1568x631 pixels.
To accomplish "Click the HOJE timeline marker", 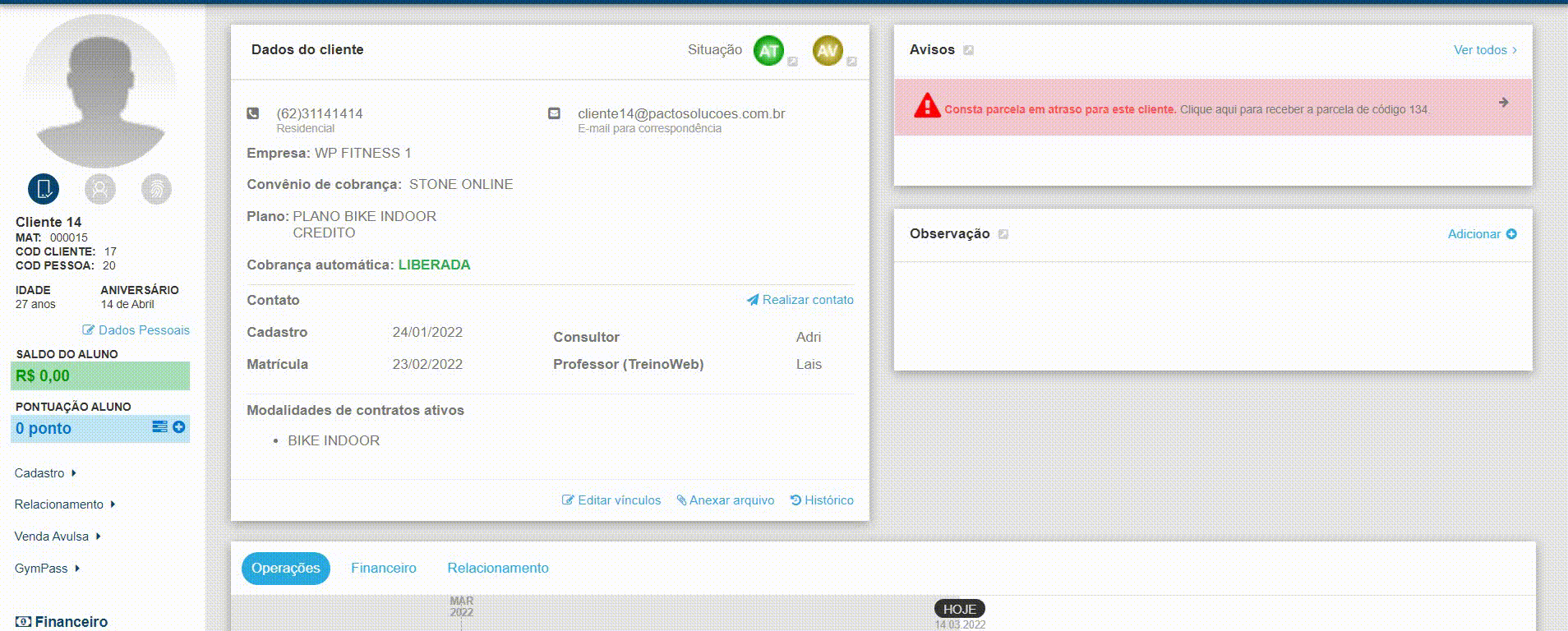I will (x=959, y=609).
